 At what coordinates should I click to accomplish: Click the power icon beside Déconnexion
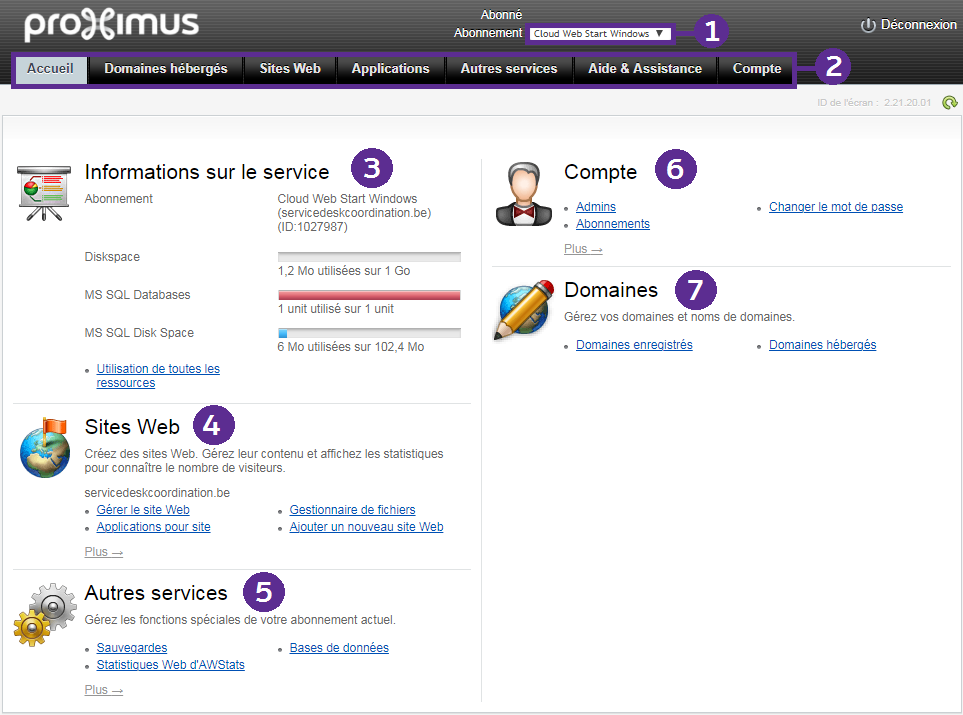868,25
